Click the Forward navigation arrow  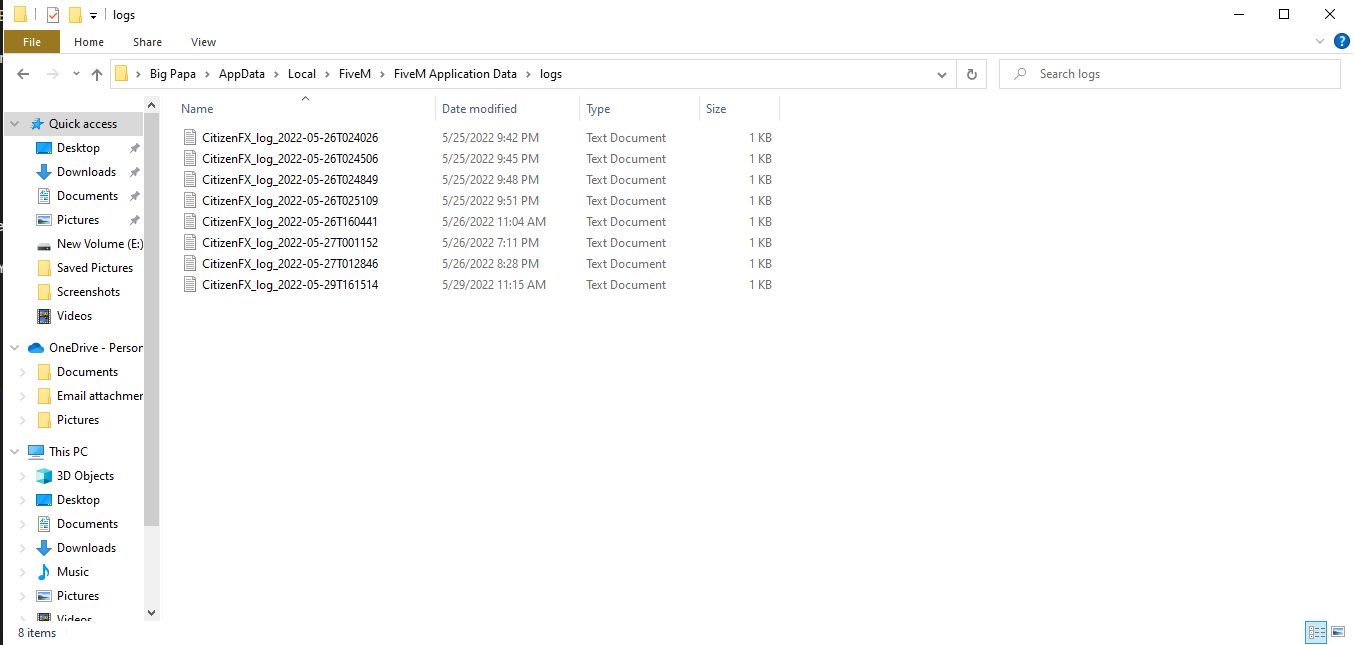point(52,74)
